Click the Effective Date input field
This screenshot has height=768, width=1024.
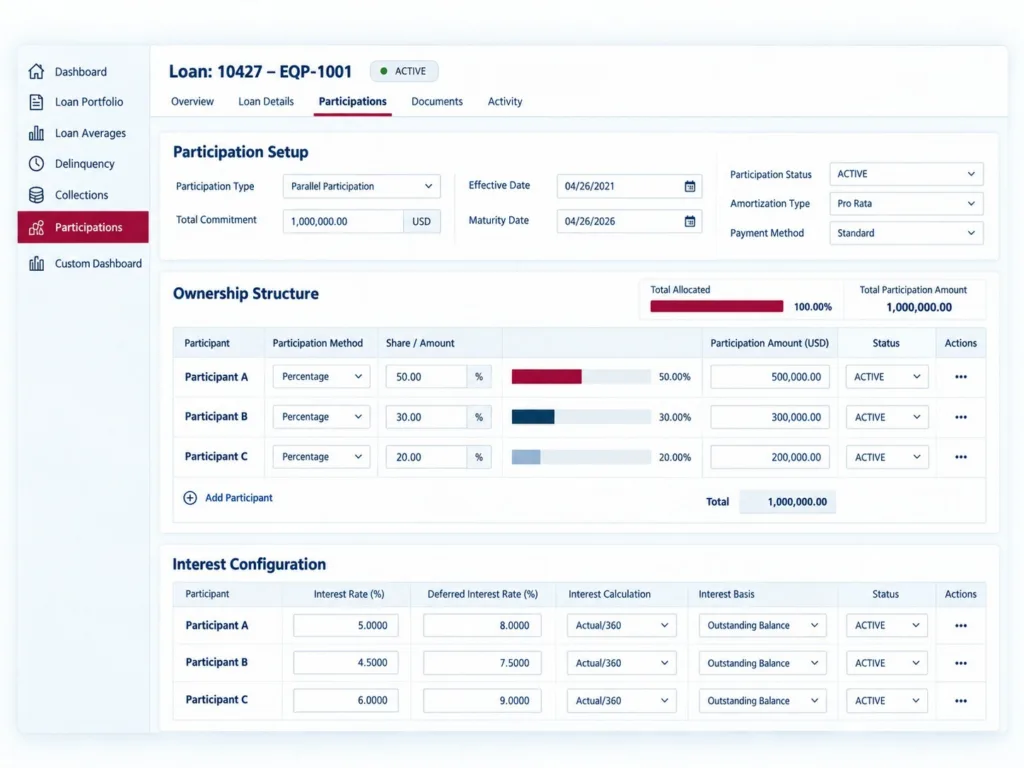tap(630, 186)
